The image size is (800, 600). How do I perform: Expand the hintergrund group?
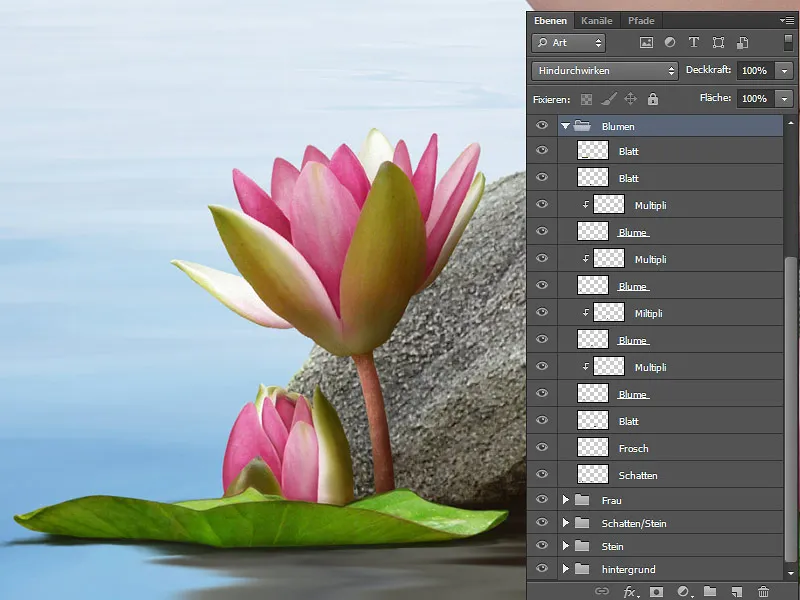565,569
